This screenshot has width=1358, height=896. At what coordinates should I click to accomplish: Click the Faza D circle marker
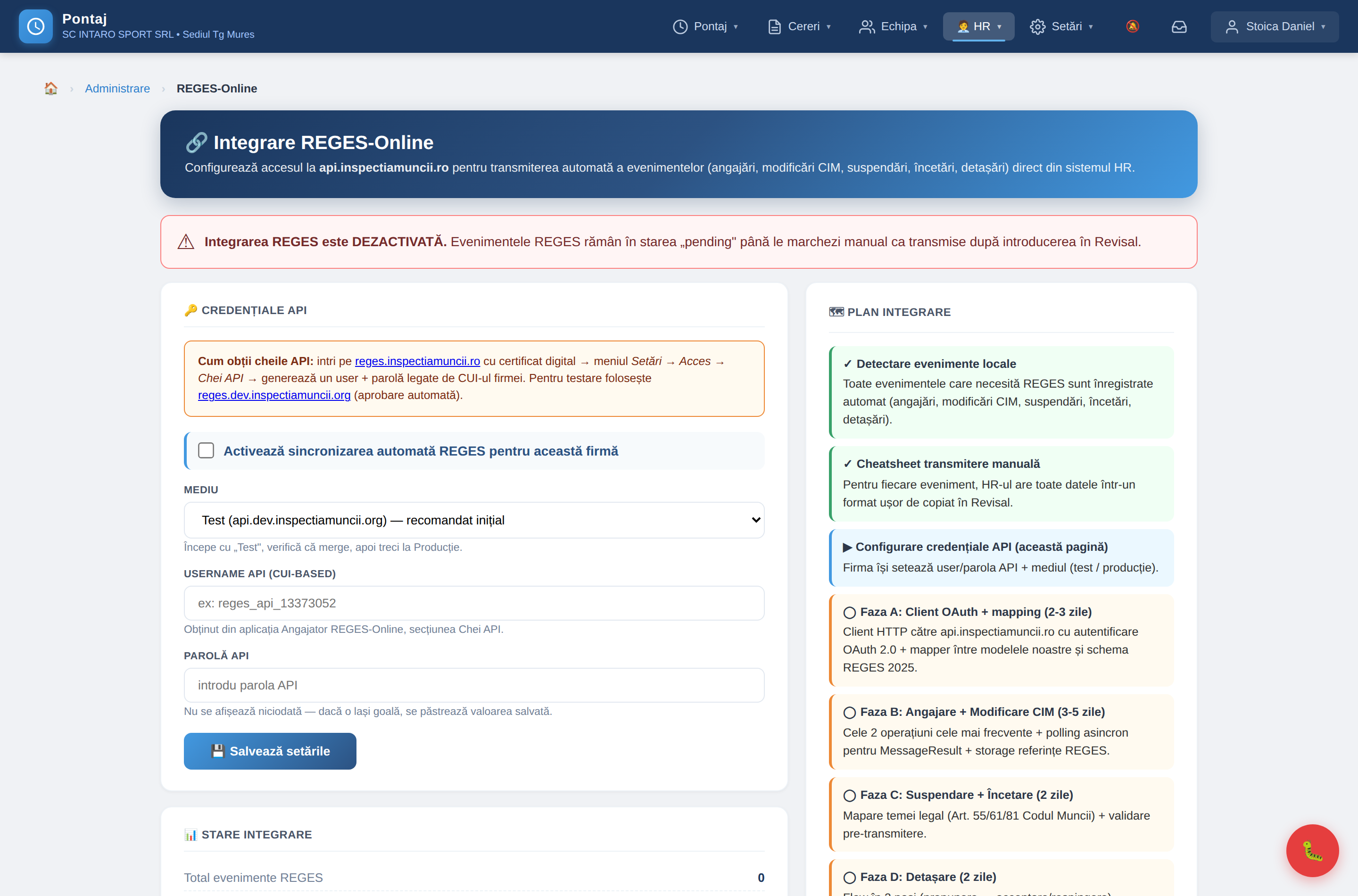pos(850,878)
